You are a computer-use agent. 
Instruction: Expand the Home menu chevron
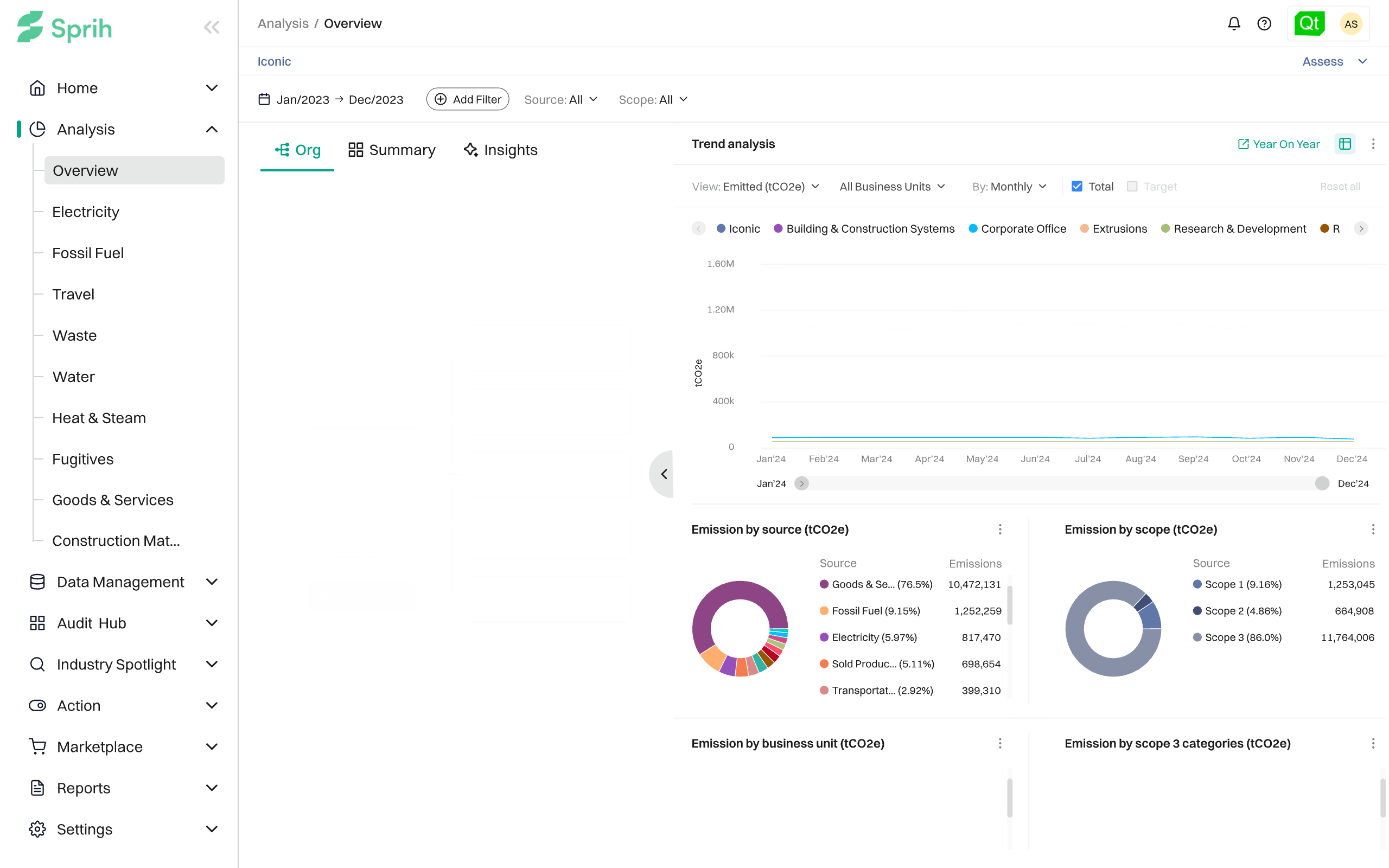click(212, 88)
